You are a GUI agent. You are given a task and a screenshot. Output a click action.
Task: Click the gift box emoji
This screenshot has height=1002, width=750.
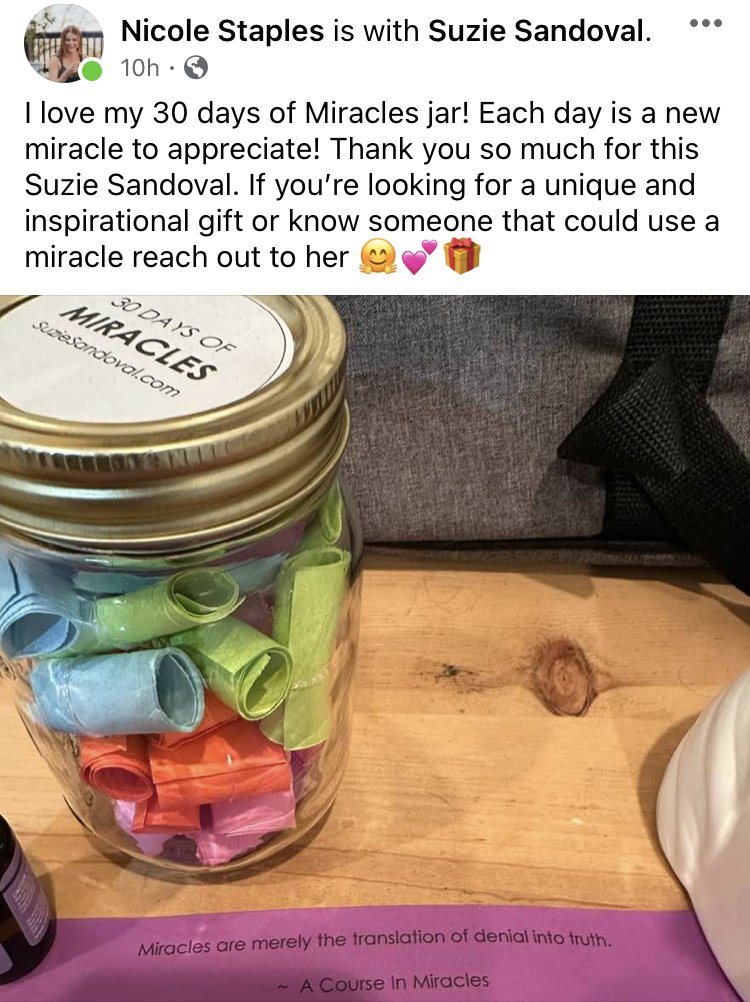[461, 256]
